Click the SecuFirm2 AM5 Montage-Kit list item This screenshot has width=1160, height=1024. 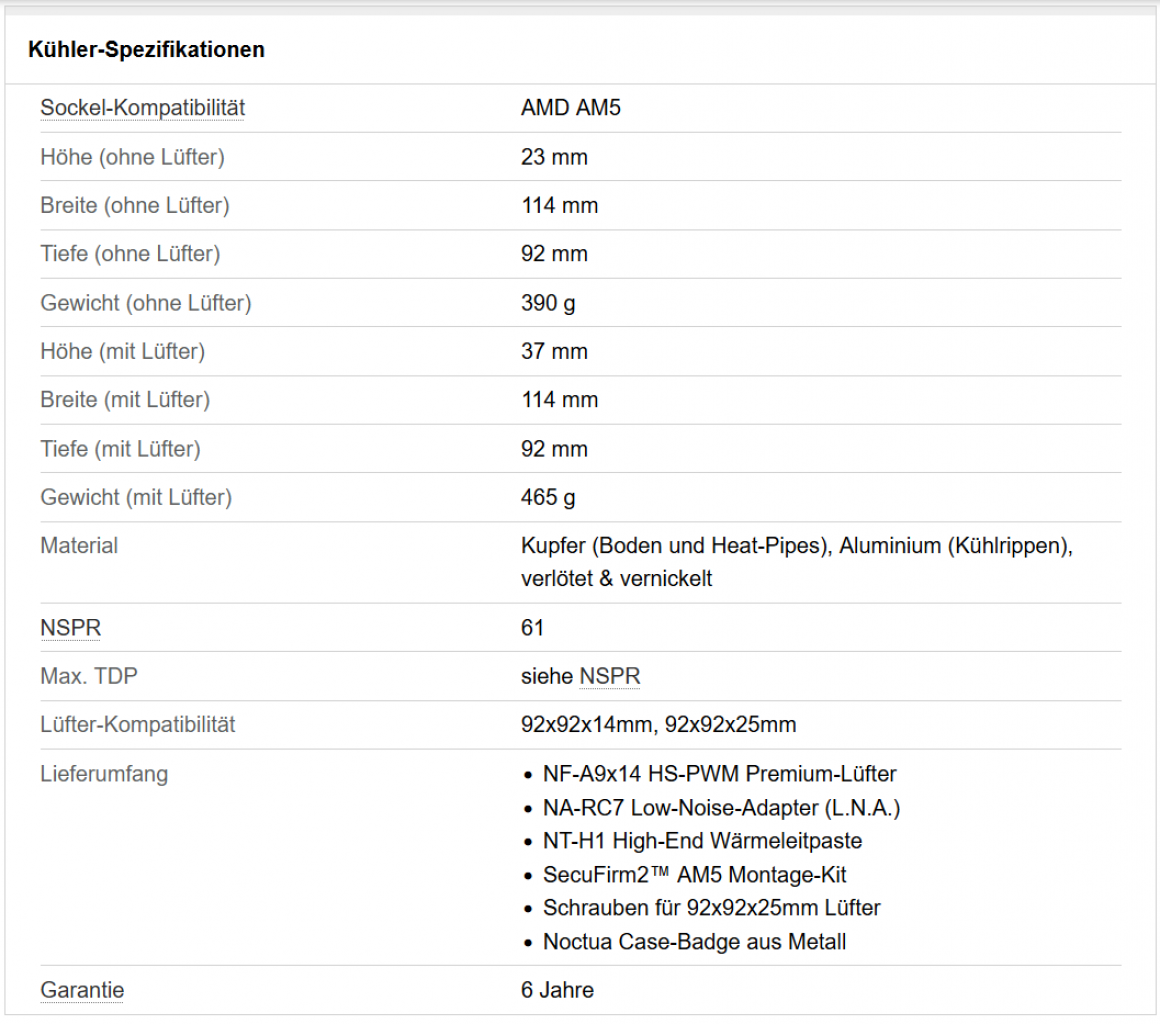[x=694, y=875]
